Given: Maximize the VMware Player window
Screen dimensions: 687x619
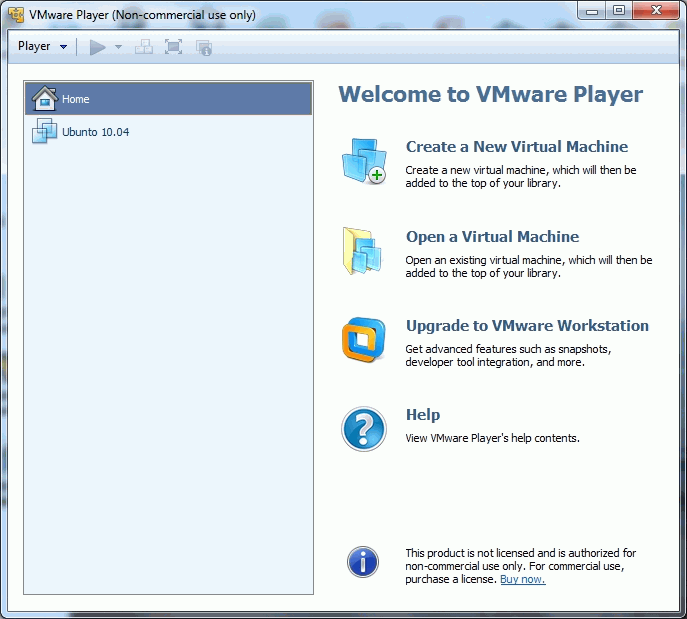Looking at the screenshot, I should pyautogui.click(x=619, y=11).
